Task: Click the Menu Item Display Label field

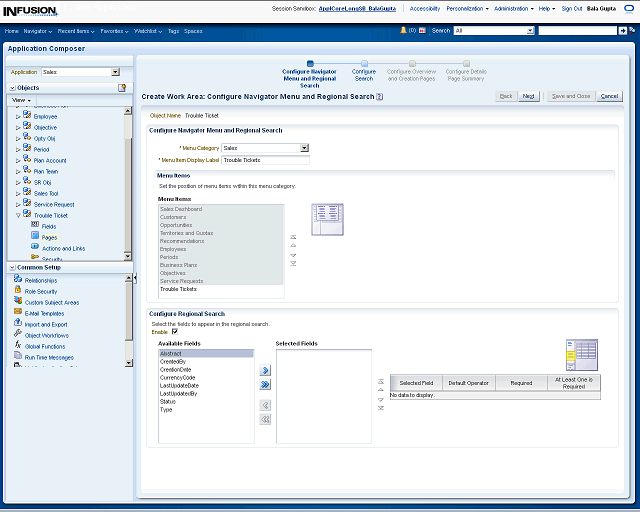Action: pos(265,159)
